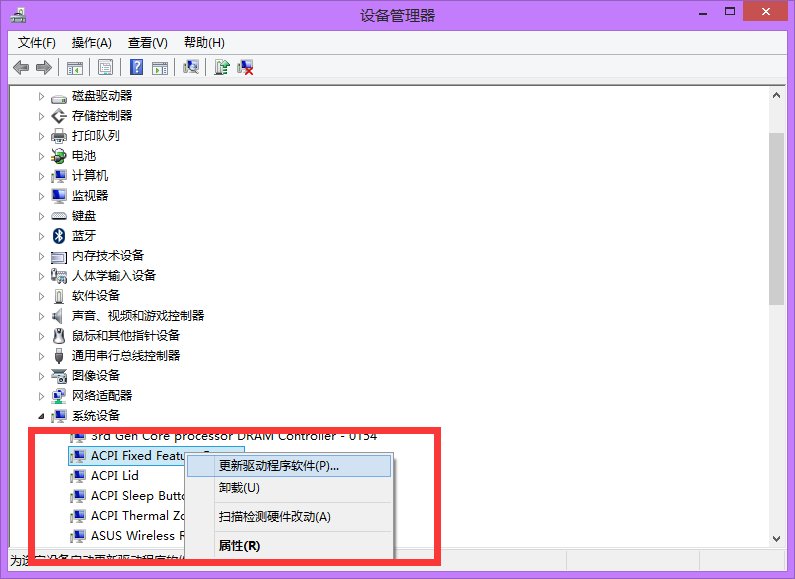Expand the 打印队列 node
The height and width of the screenshot is (579, 795).
(x=41, y=136)
